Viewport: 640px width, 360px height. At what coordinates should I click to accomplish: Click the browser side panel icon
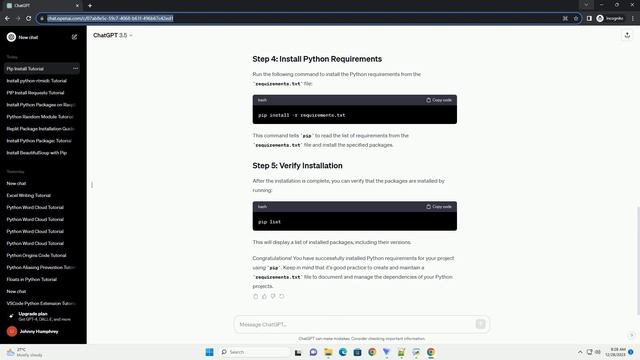coord(589,18)
